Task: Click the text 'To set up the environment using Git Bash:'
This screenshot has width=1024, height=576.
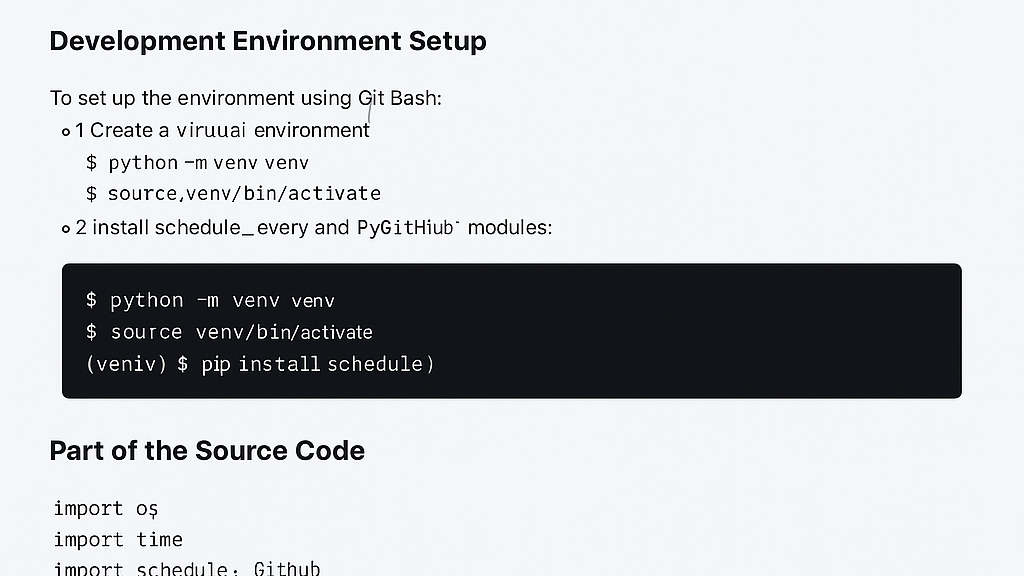Action: (246, 98)
